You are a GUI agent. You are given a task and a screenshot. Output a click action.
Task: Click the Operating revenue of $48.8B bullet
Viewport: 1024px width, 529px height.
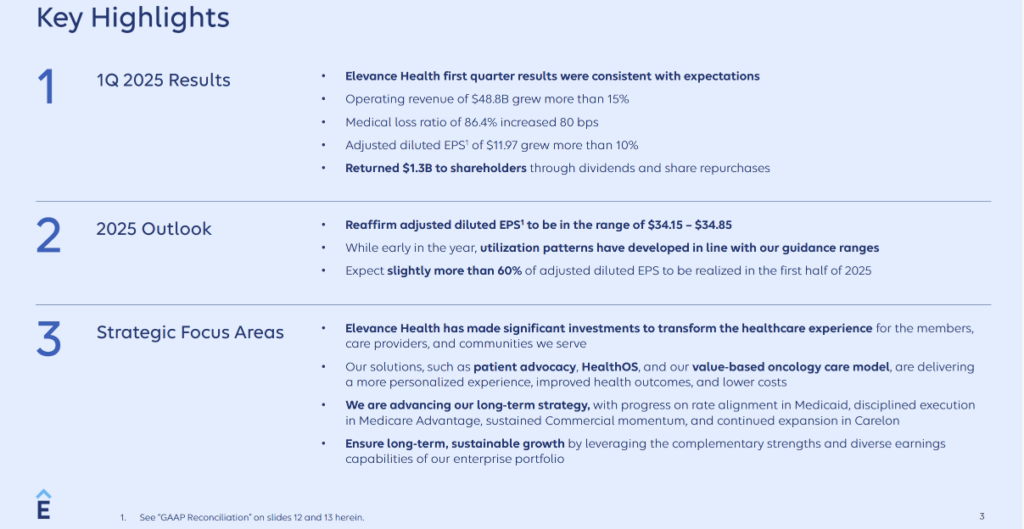487,99
